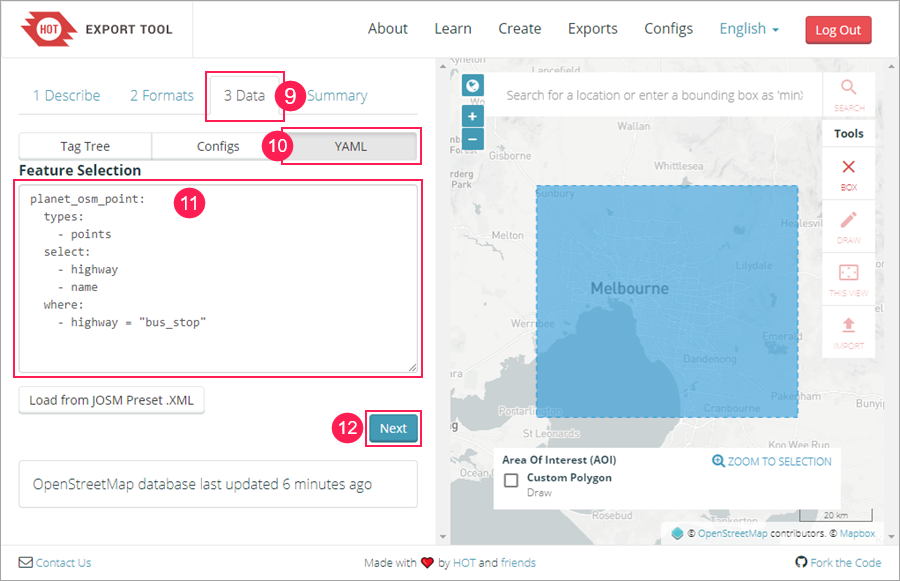Click the map globe locate icon
Image resolution: width=900 pixels, height=581 pixels.
[x=472, y=86]
